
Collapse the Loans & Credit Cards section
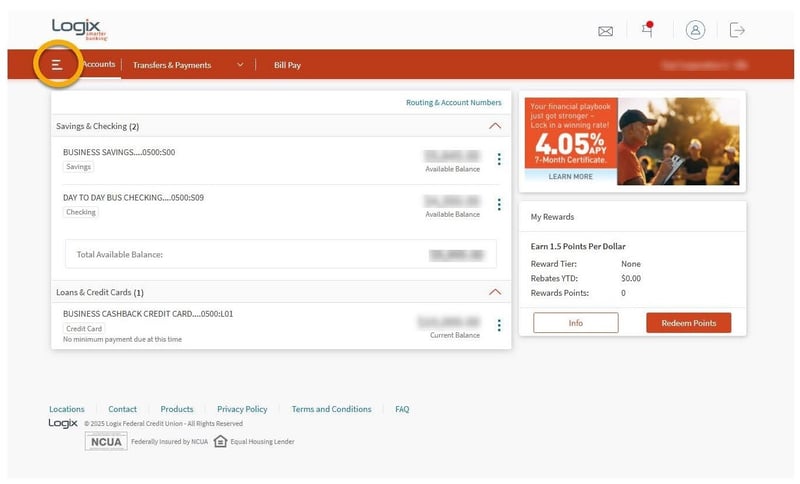494,292
